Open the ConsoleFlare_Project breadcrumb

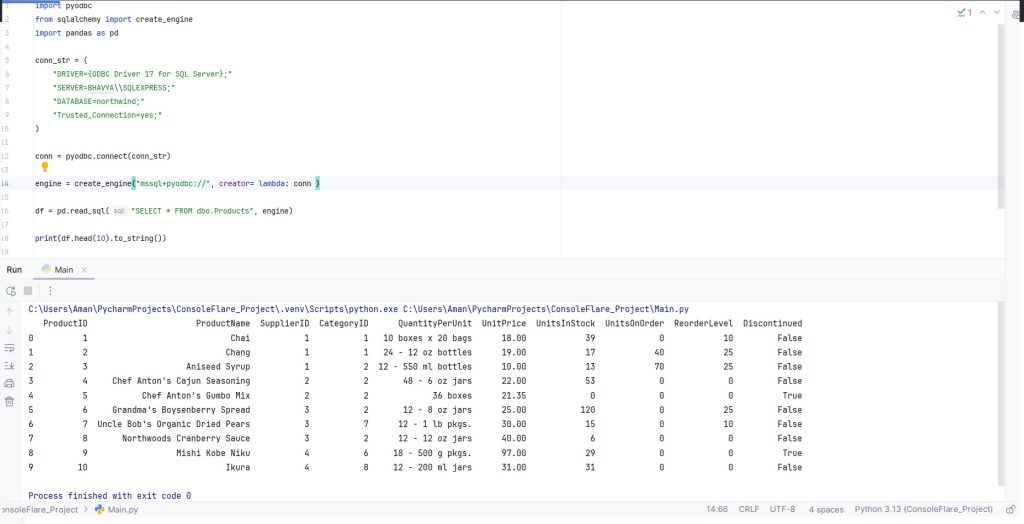tap(39, 510)
